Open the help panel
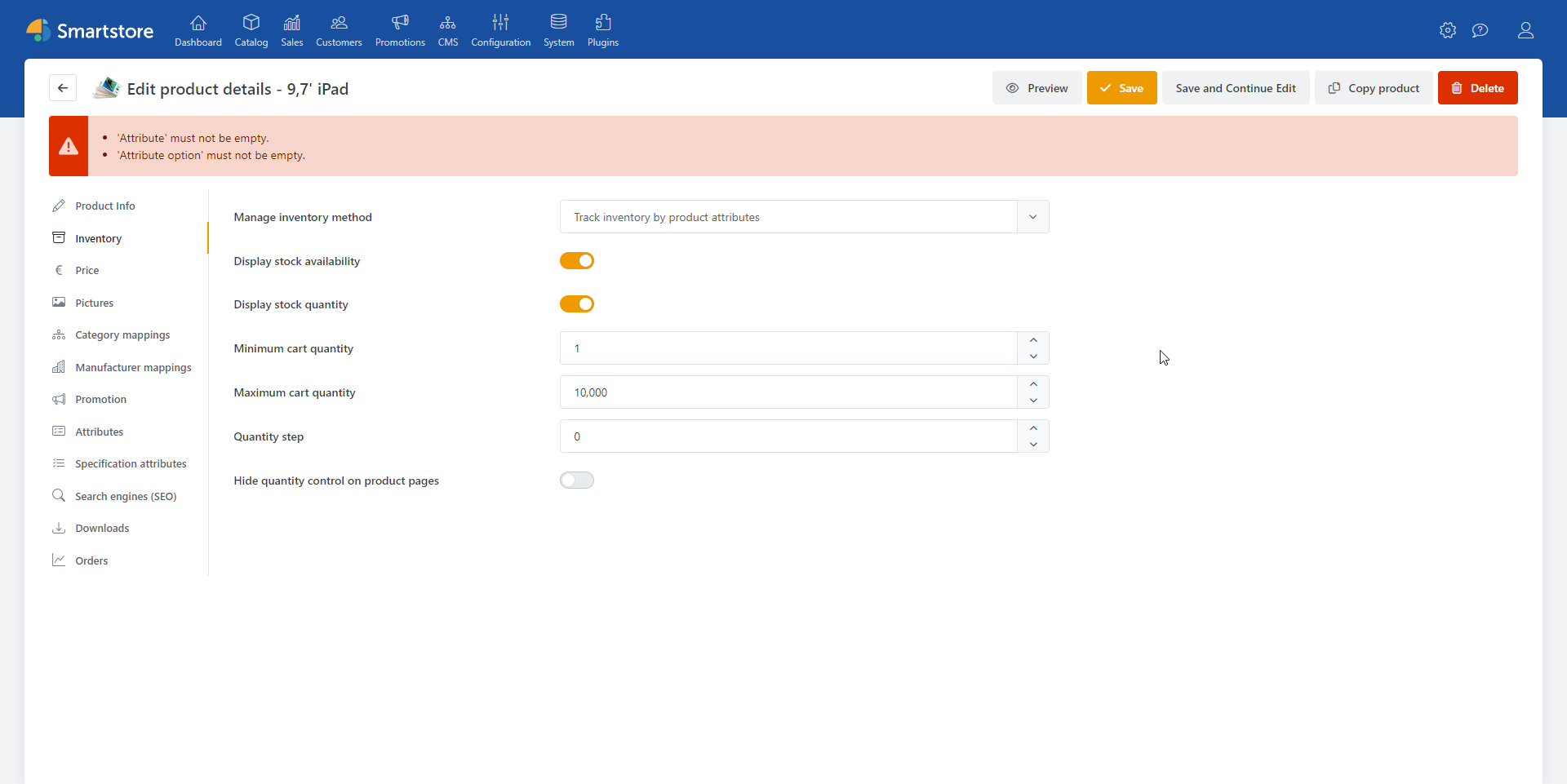This screenshot has width=1567, height=784. click(1480, 30)
